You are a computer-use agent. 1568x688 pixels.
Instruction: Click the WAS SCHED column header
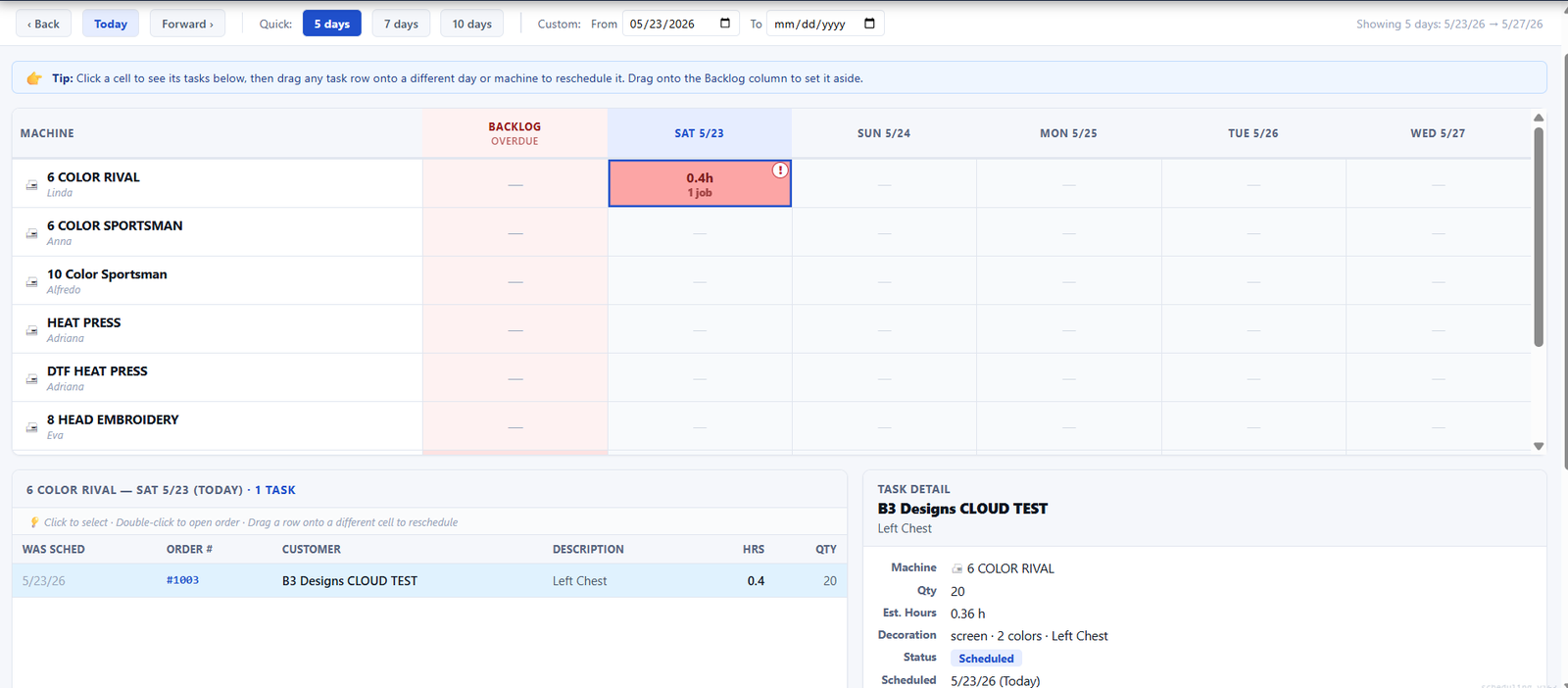[54, 550]
